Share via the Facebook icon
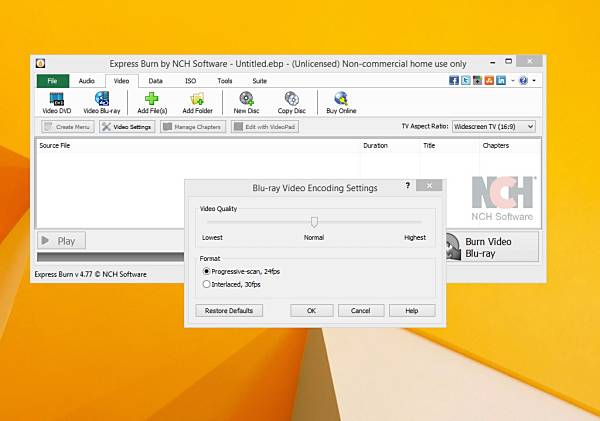 454,80
